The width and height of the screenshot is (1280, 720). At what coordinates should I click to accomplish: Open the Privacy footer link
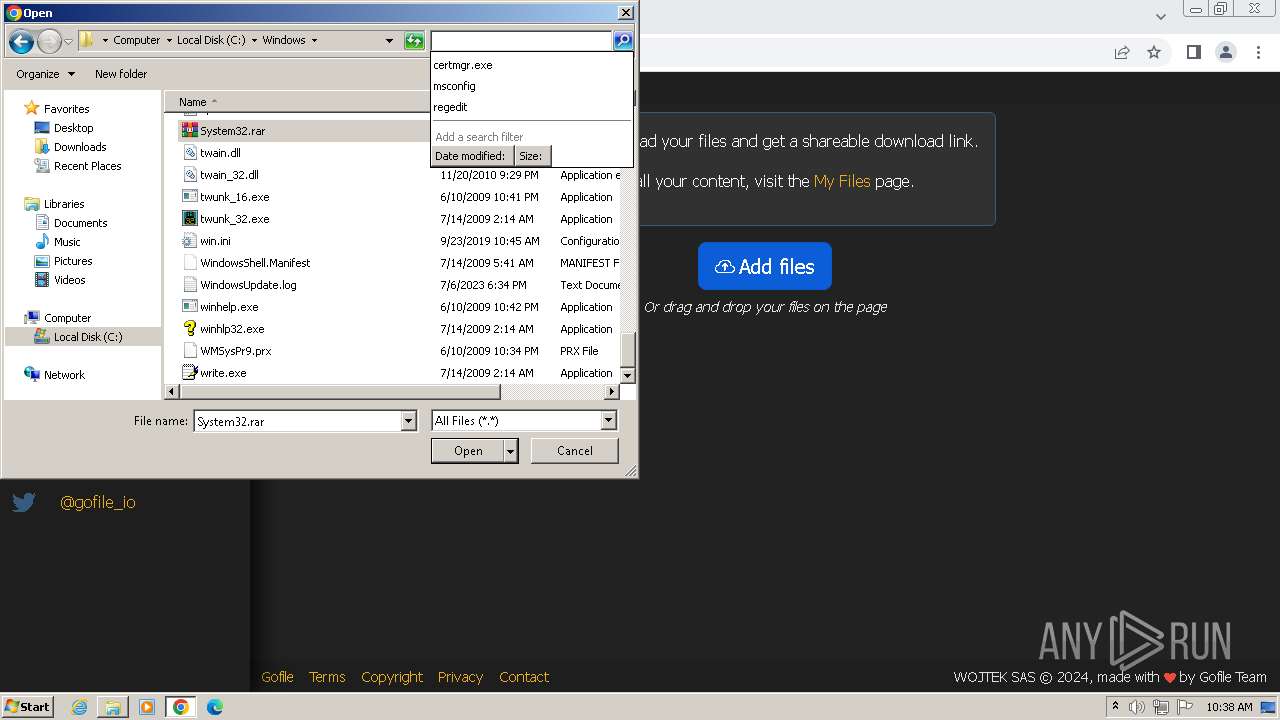click(x=460, y=677)
